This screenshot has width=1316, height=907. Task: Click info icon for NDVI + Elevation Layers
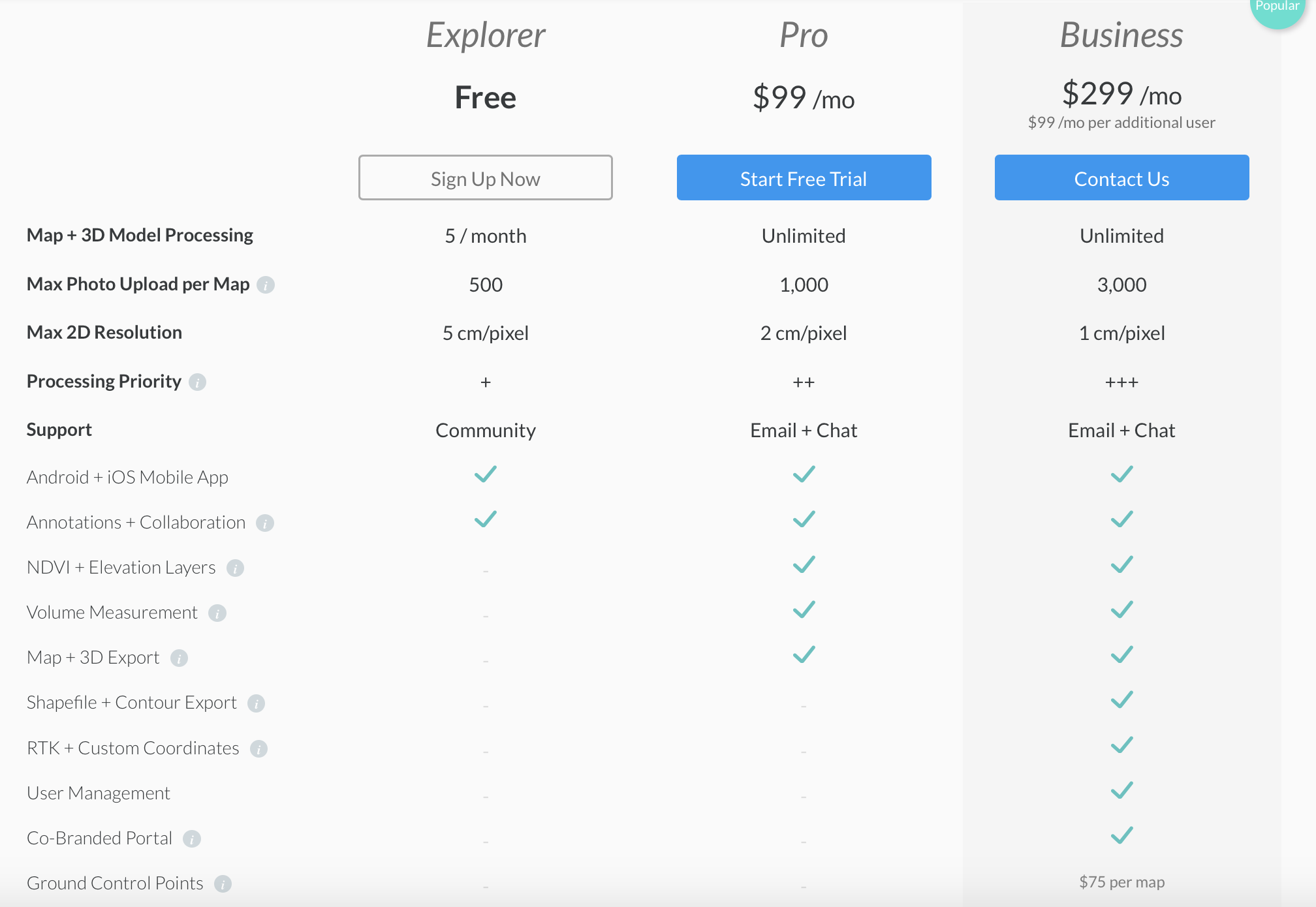[235, 568]
